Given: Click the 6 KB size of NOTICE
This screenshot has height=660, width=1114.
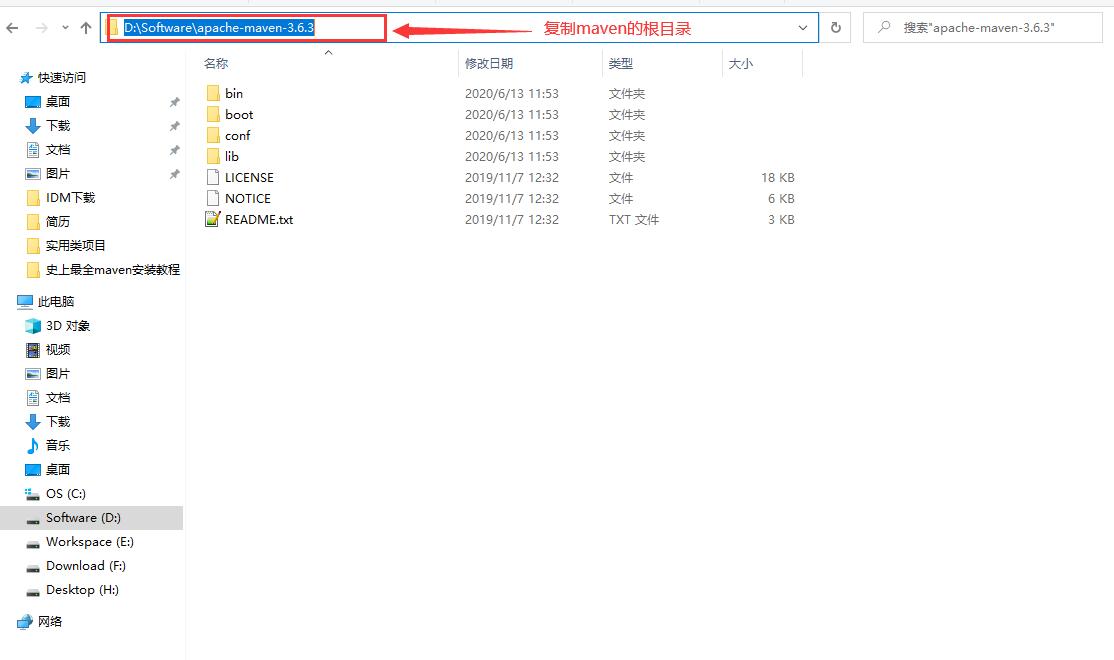Looking at the screenshot, I should click(x=782, y=198).
